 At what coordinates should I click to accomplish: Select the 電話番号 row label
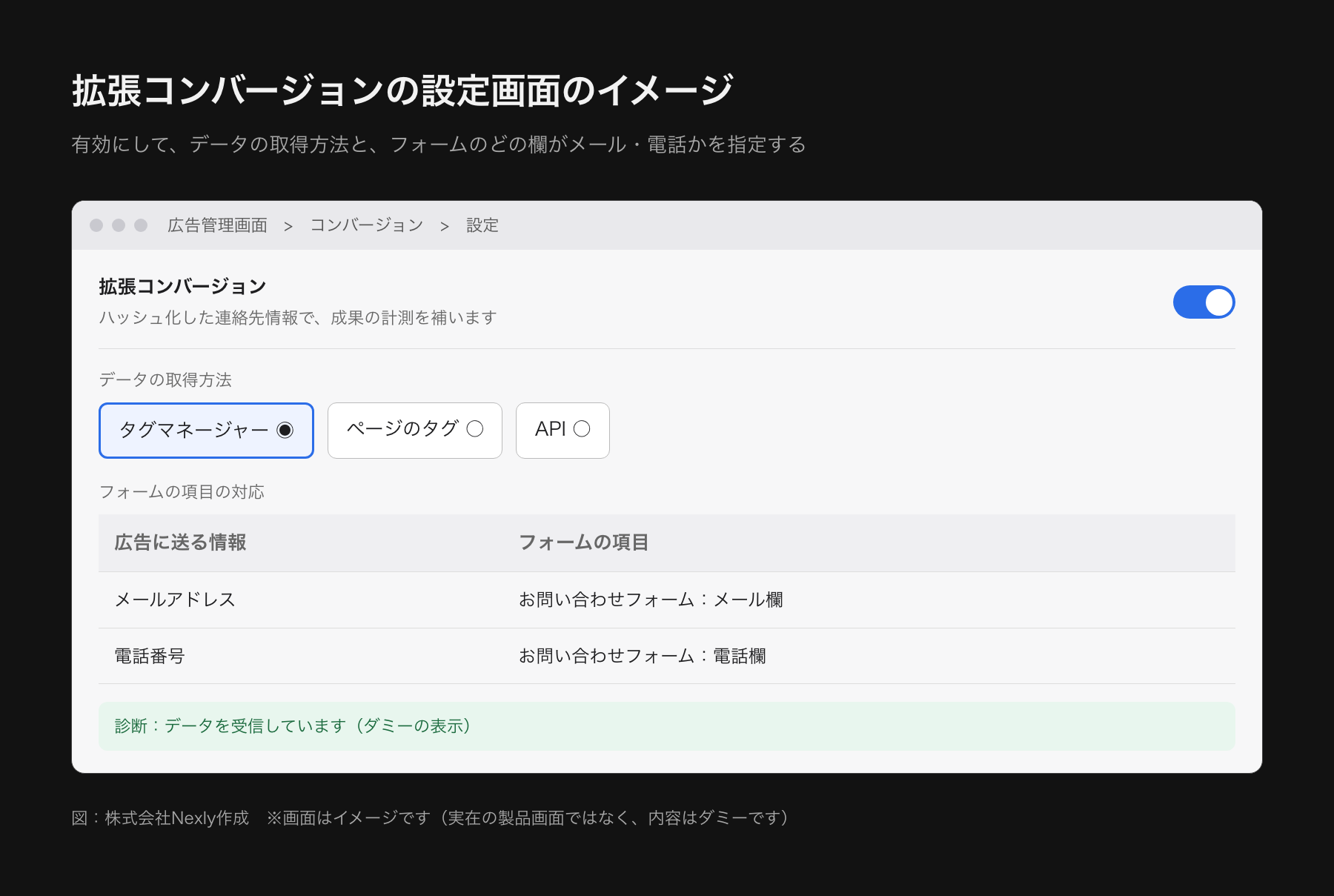(150, 656)
